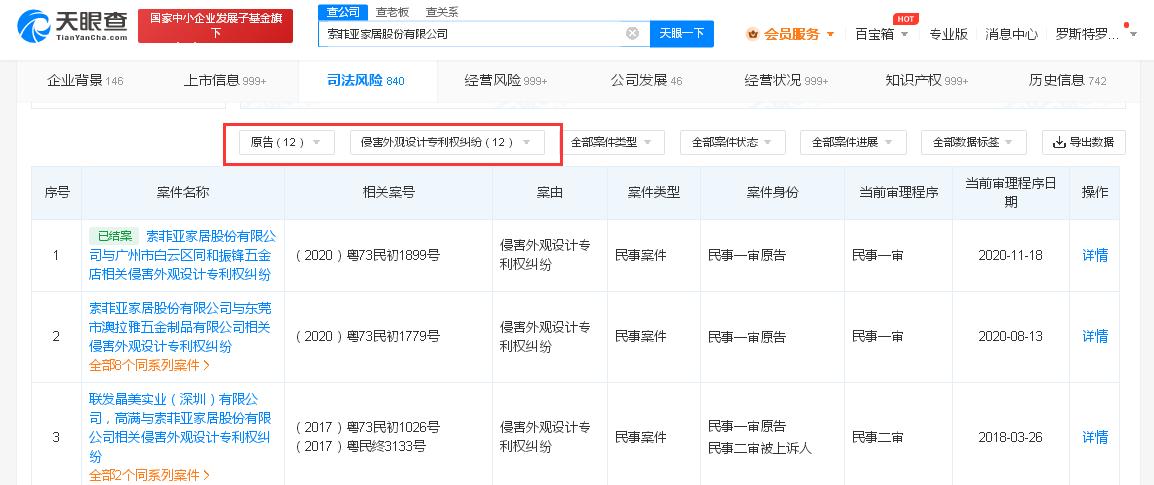Click the 案件名称 column header
Viewport: 1154px width, 485px height.
coord(183,192)
